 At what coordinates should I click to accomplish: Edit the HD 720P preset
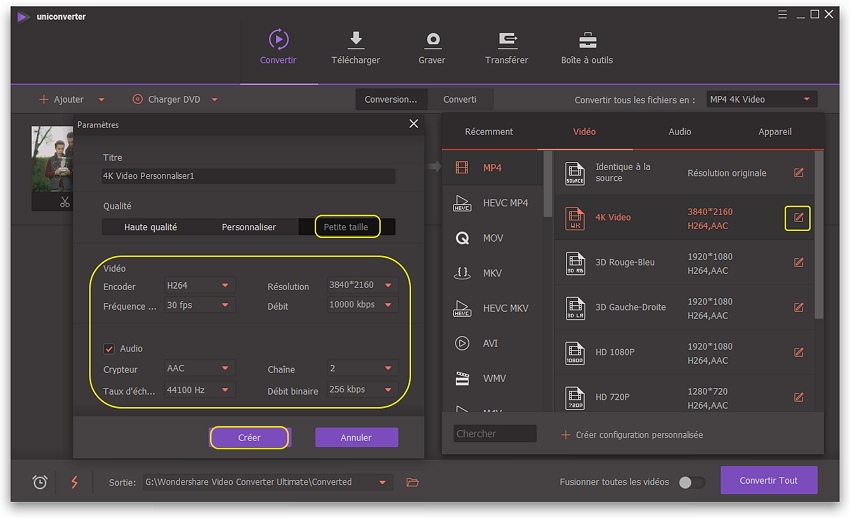pyautogui.click(x=799, y=398)
